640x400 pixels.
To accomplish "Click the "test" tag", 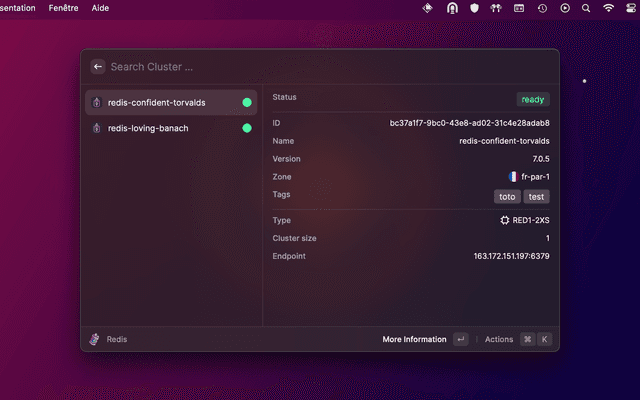I will pos(537,197).
